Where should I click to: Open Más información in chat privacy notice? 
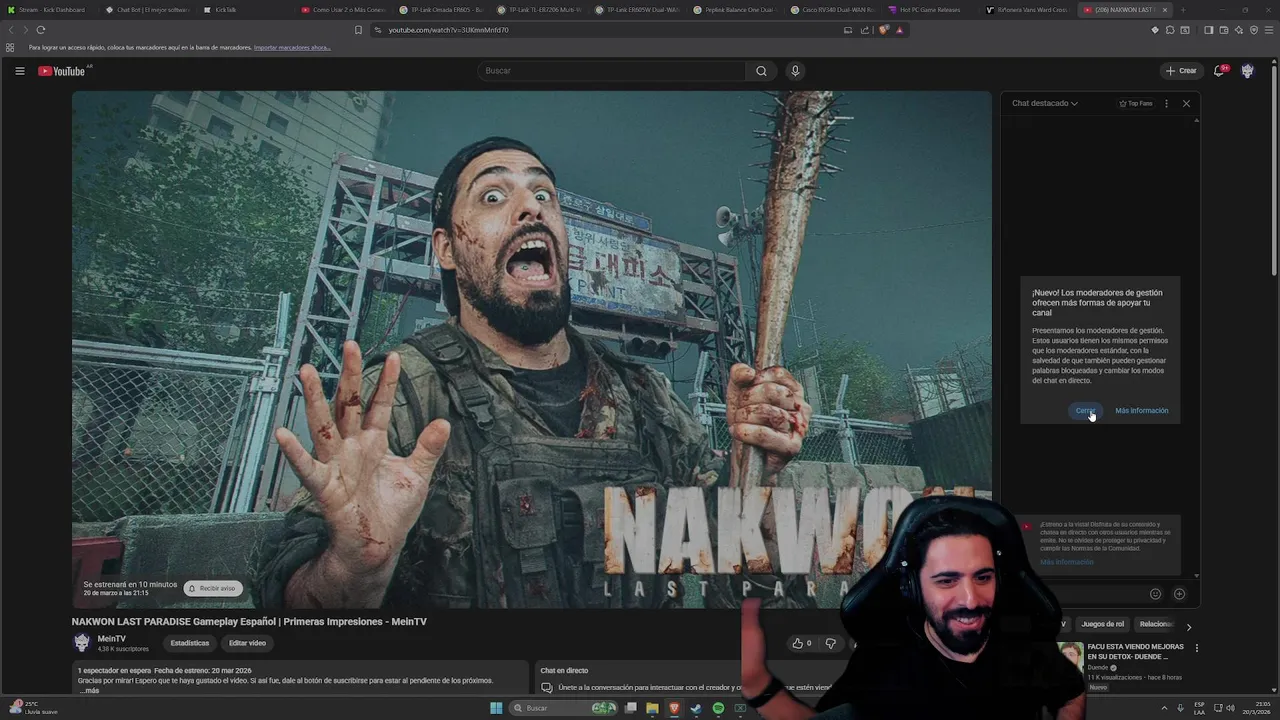pos(1066,562)
